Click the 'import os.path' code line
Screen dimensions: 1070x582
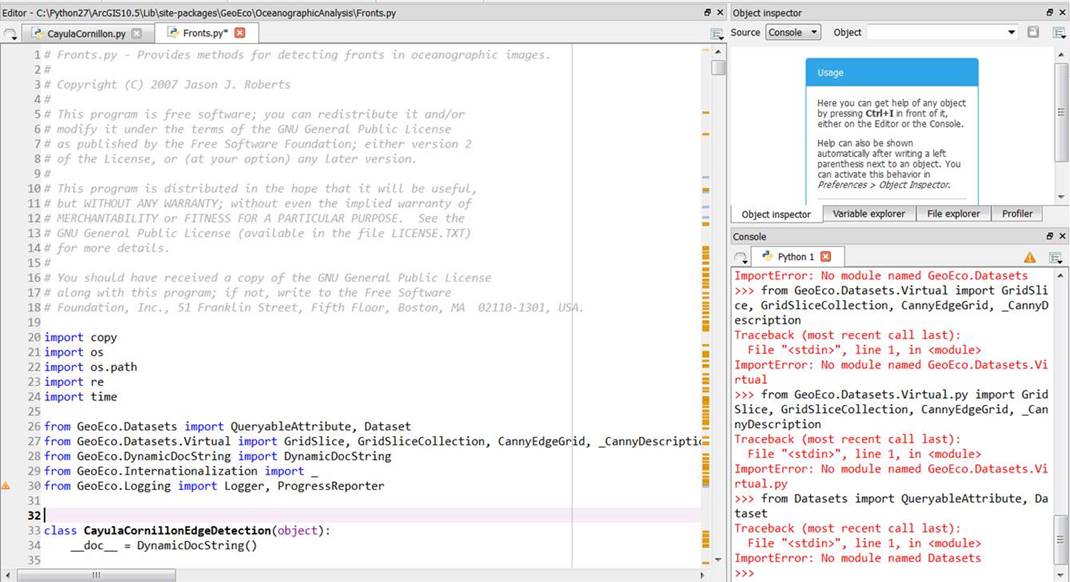[91, 367]
